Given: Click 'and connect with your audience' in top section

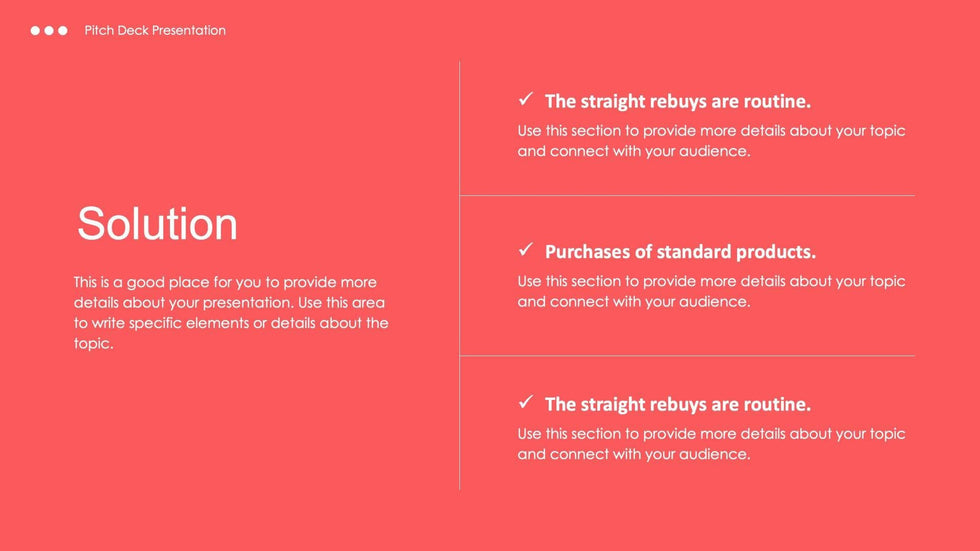Looking at the screenshot, I should 633,152.
